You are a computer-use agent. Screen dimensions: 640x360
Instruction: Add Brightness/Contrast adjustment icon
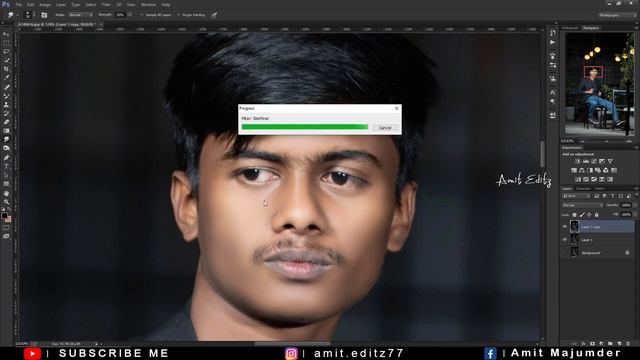click(x=577, y=161)
